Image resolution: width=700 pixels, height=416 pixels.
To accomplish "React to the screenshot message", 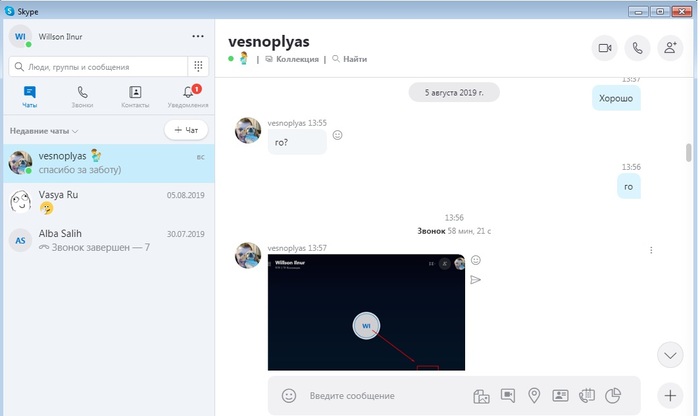I will [x=476, y=260].
